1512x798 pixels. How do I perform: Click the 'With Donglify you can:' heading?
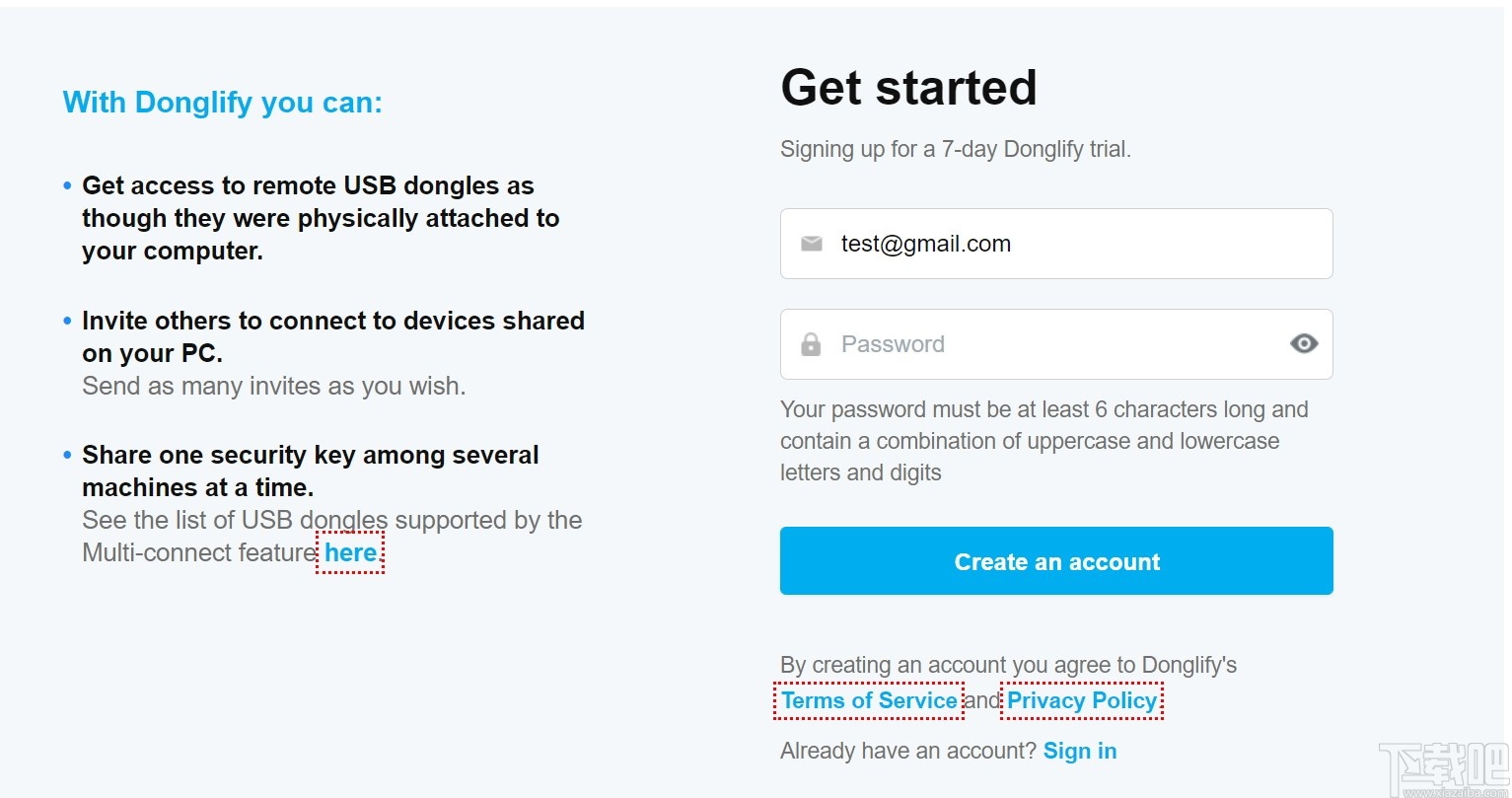point(222,103)
